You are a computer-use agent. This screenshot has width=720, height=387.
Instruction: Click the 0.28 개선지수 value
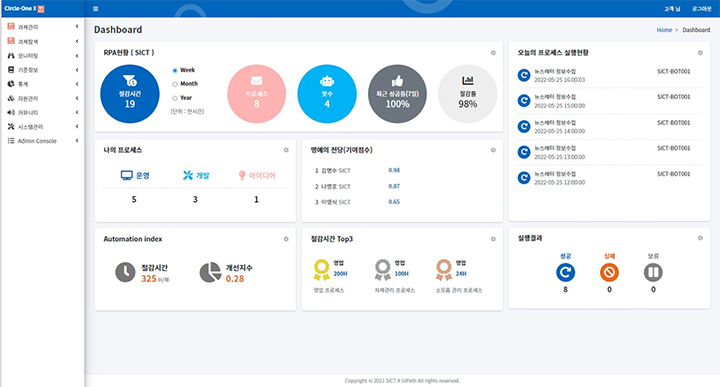coord(235,279)
